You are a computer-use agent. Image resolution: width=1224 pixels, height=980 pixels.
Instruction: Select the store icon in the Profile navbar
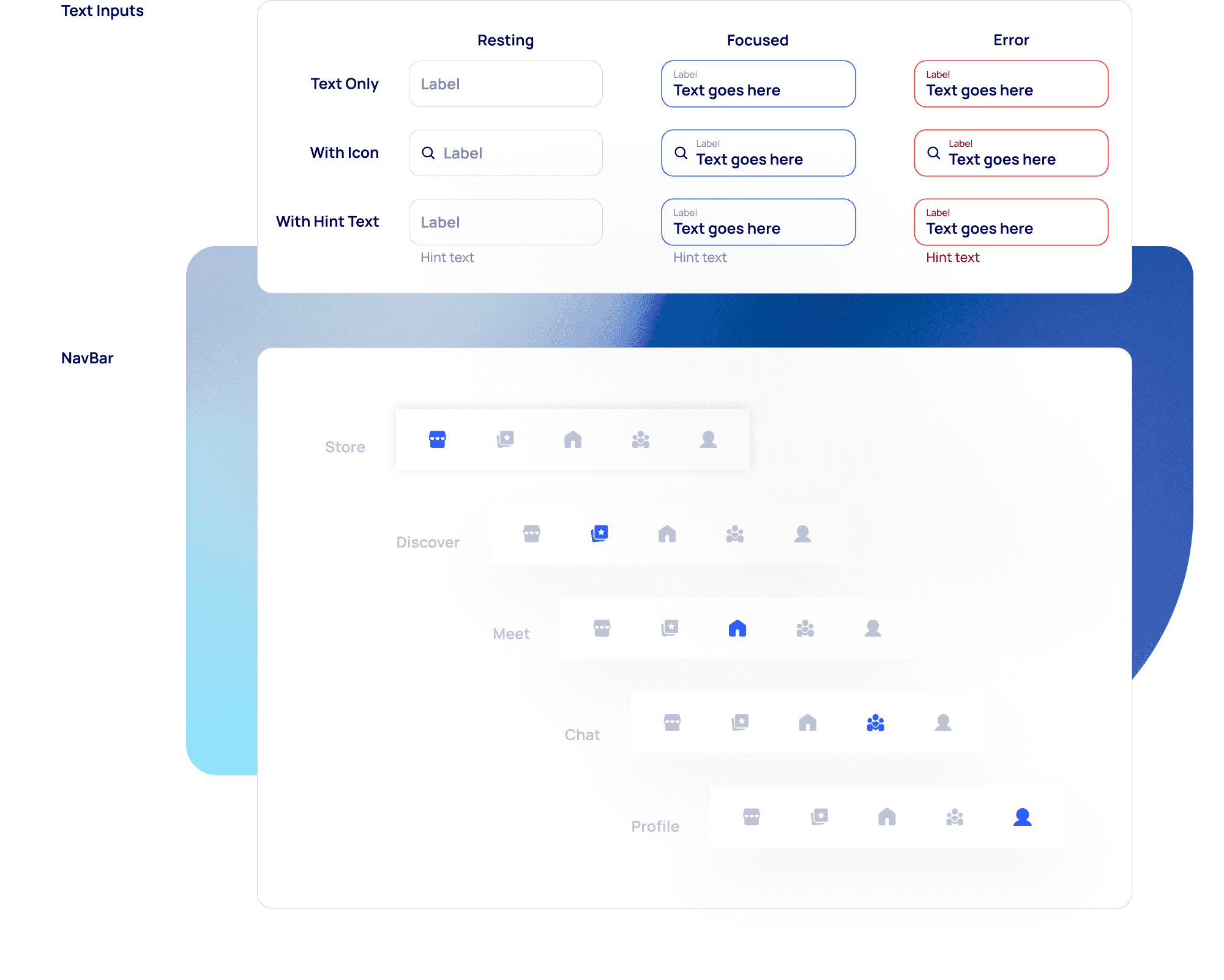pyautogui.click(x=752, y=817)
